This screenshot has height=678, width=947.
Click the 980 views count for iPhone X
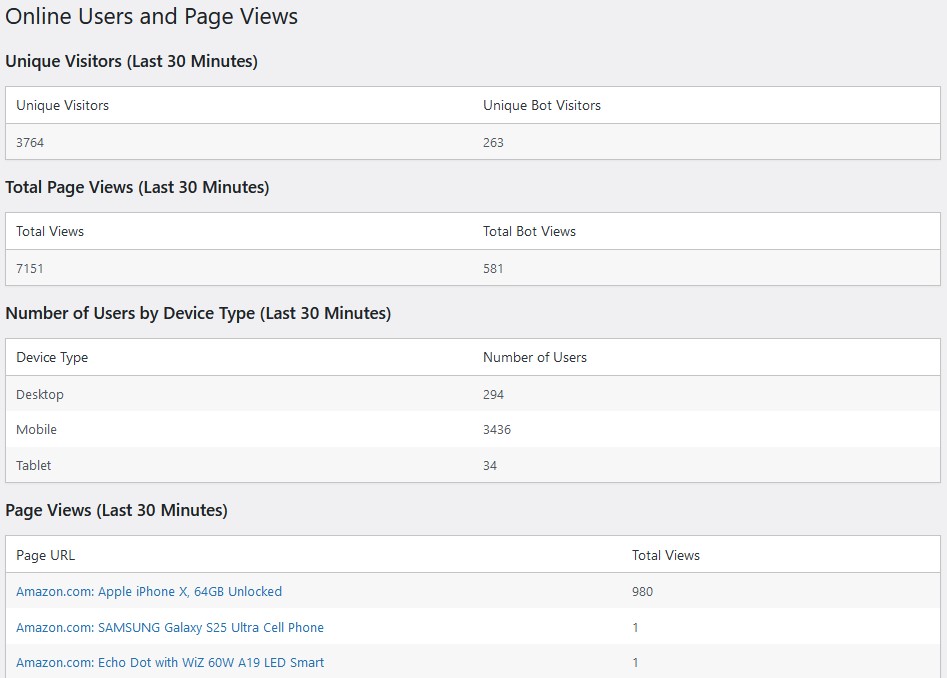[x=642, y=591]
